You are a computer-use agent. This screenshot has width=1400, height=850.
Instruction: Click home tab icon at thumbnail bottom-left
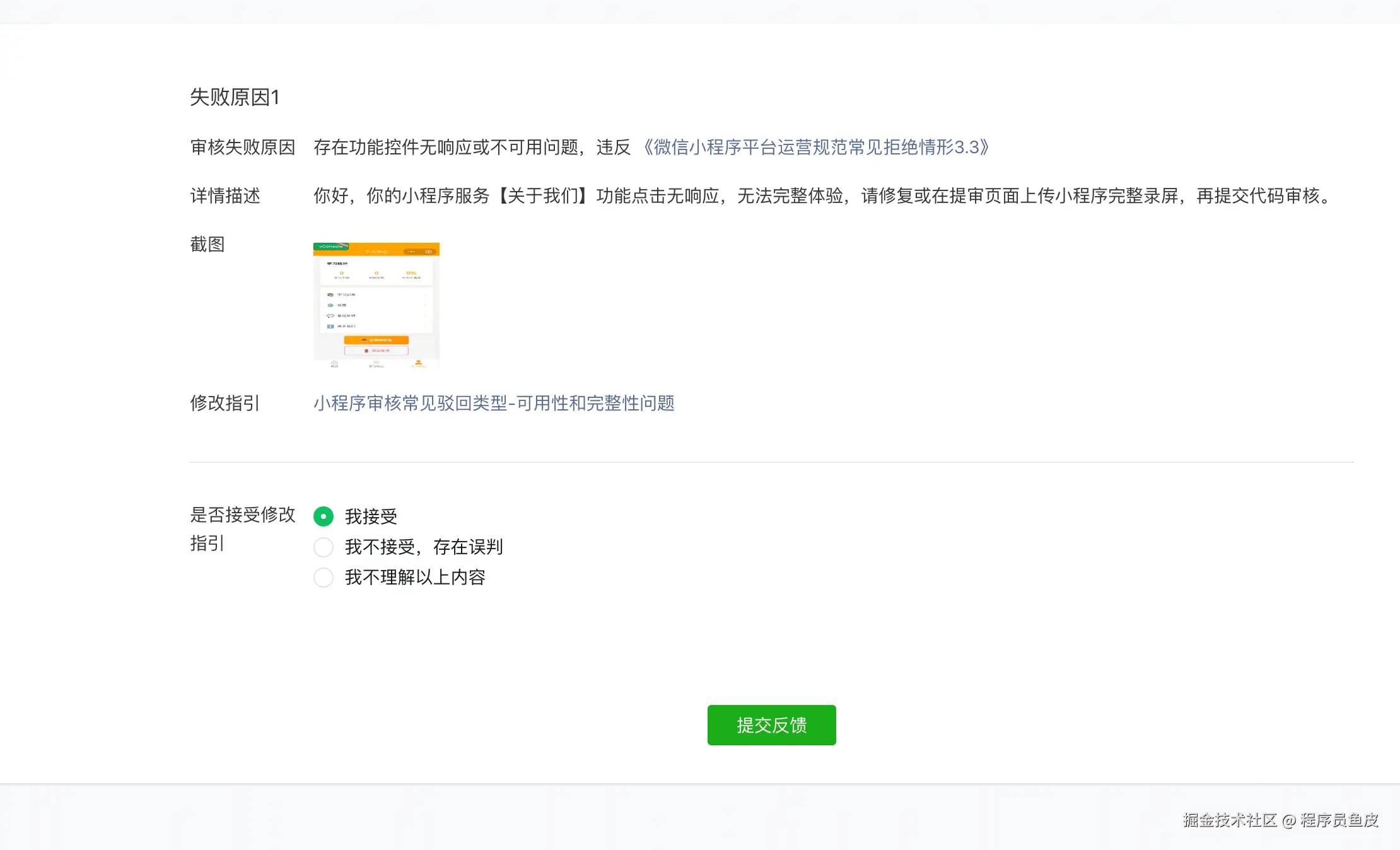tap(334, 364)
